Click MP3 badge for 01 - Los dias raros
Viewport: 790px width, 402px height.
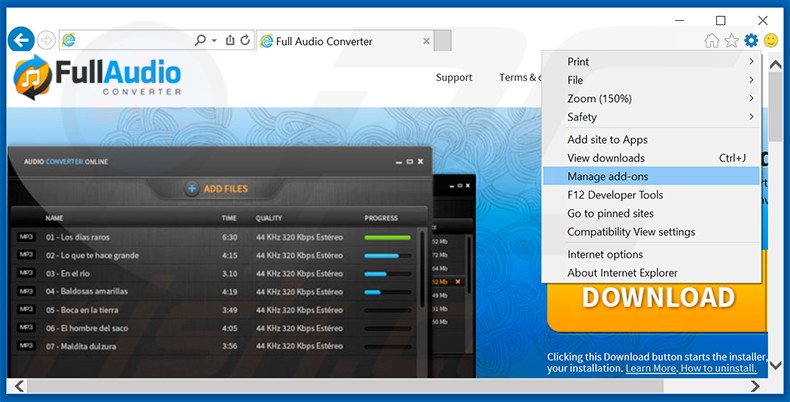[x=26, y=237]
